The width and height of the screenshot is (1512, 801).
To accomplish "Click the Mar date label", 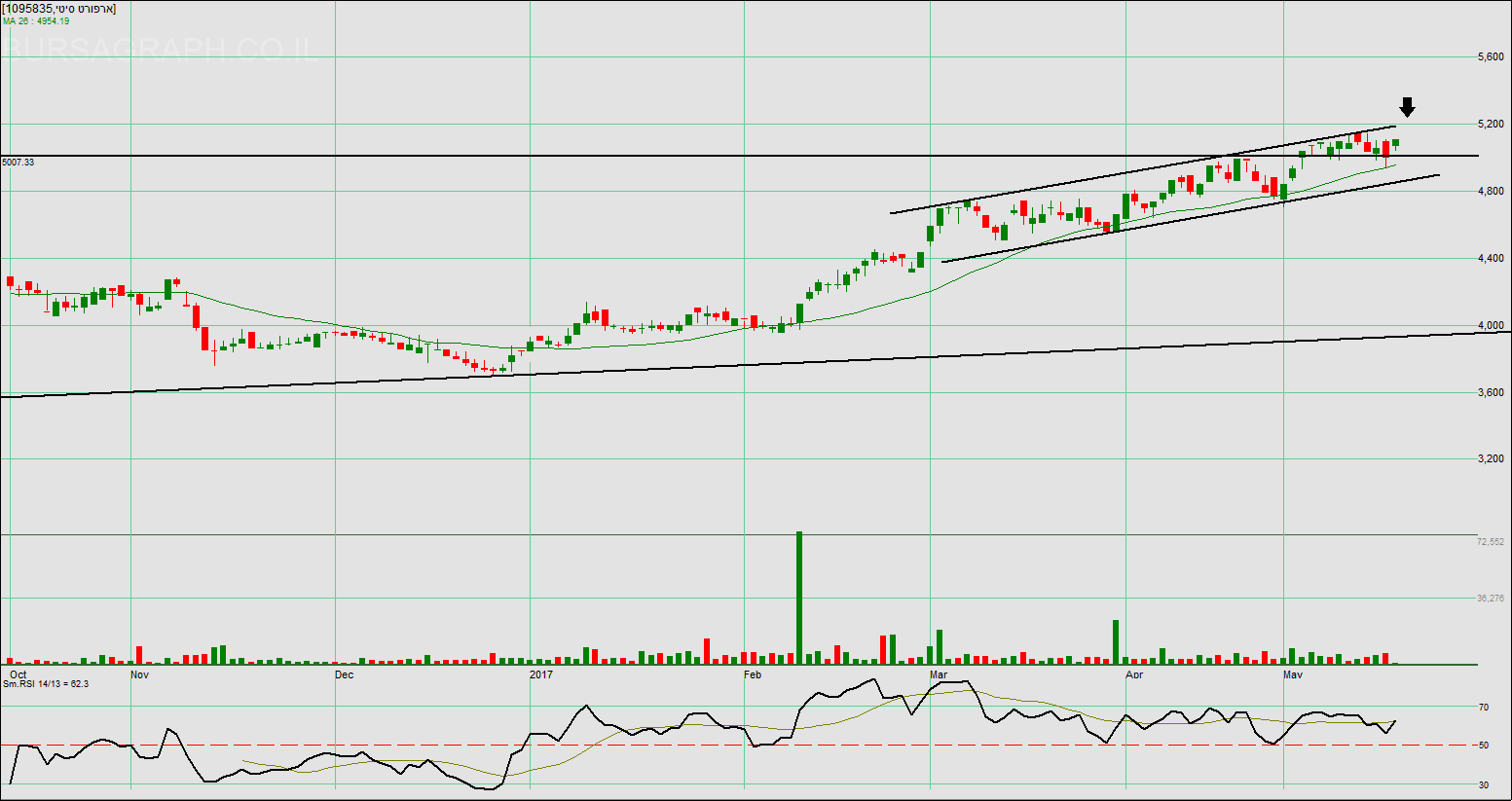I will pos(939,674).
